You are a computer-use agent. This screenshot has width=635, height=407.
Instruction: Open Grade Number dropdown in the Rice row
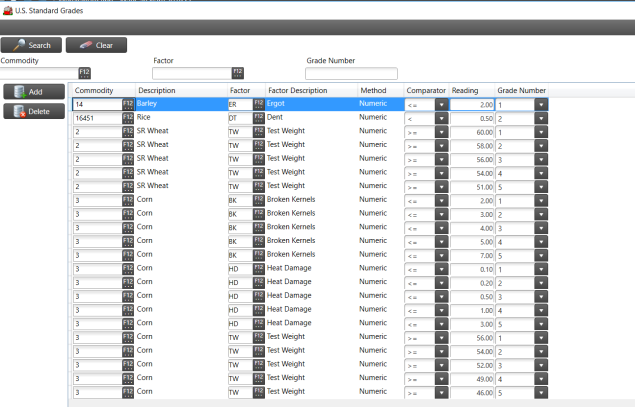tap(540, 118)
